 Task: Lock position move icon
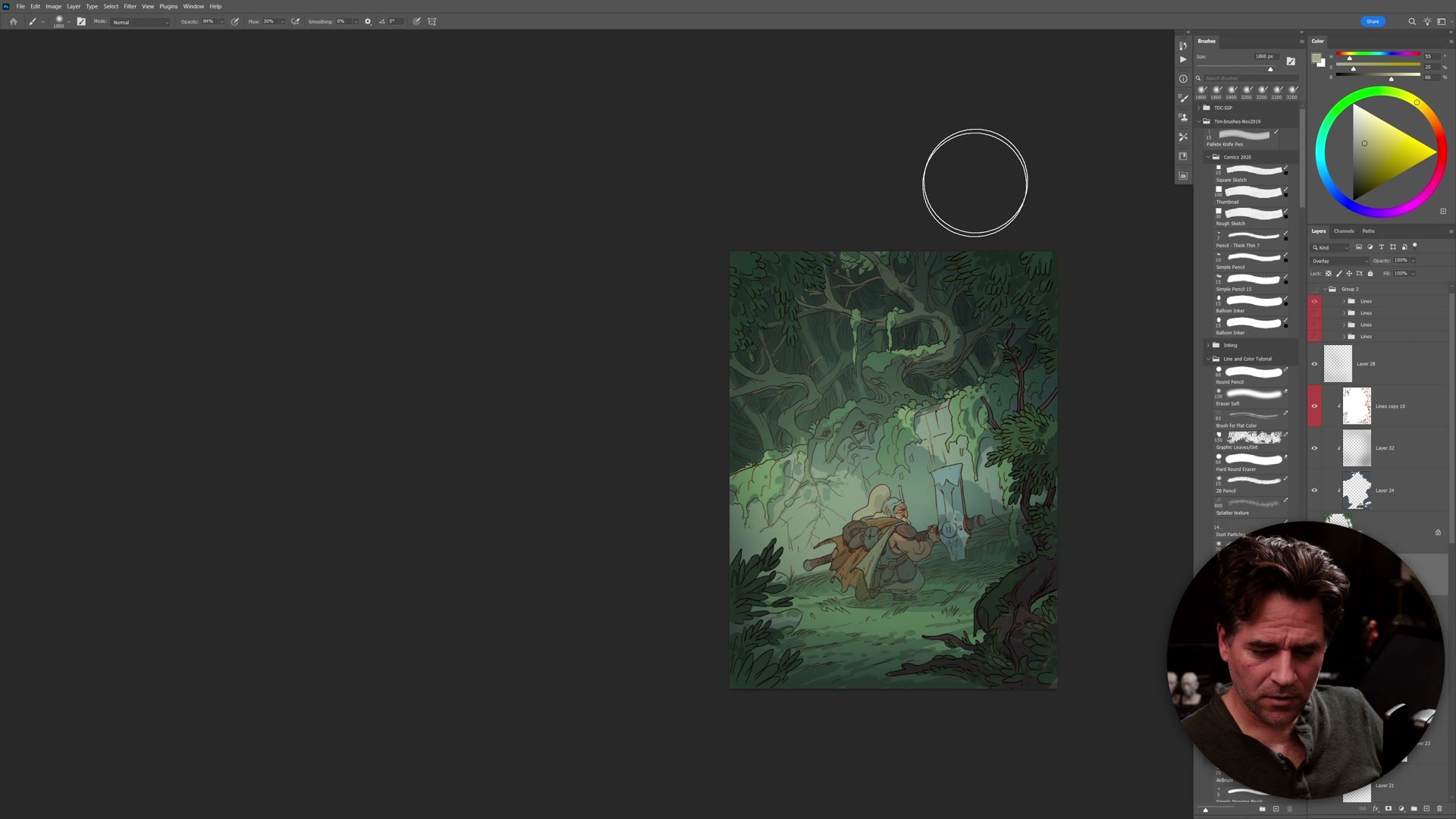click(1349, 274)
